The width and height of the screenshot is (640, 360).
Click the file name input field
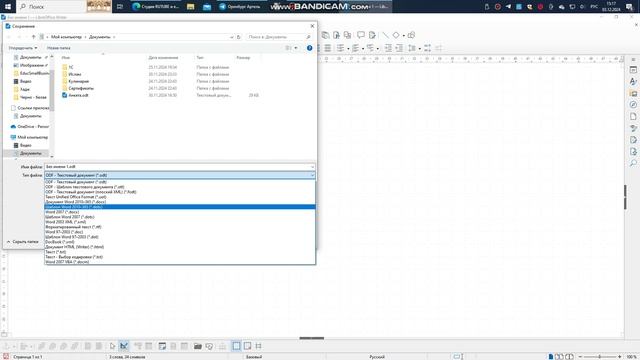pos(177,167)
